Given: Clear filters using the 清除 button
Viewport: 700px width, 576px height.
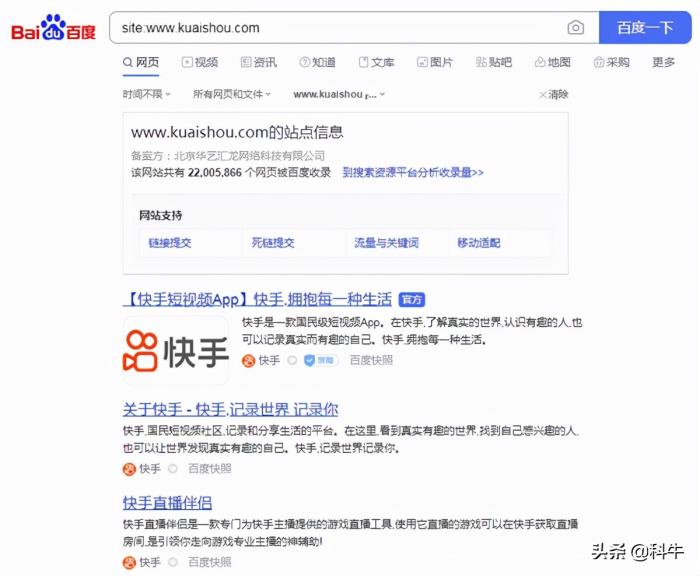Looking at the screenshot, I should (553, 95).
